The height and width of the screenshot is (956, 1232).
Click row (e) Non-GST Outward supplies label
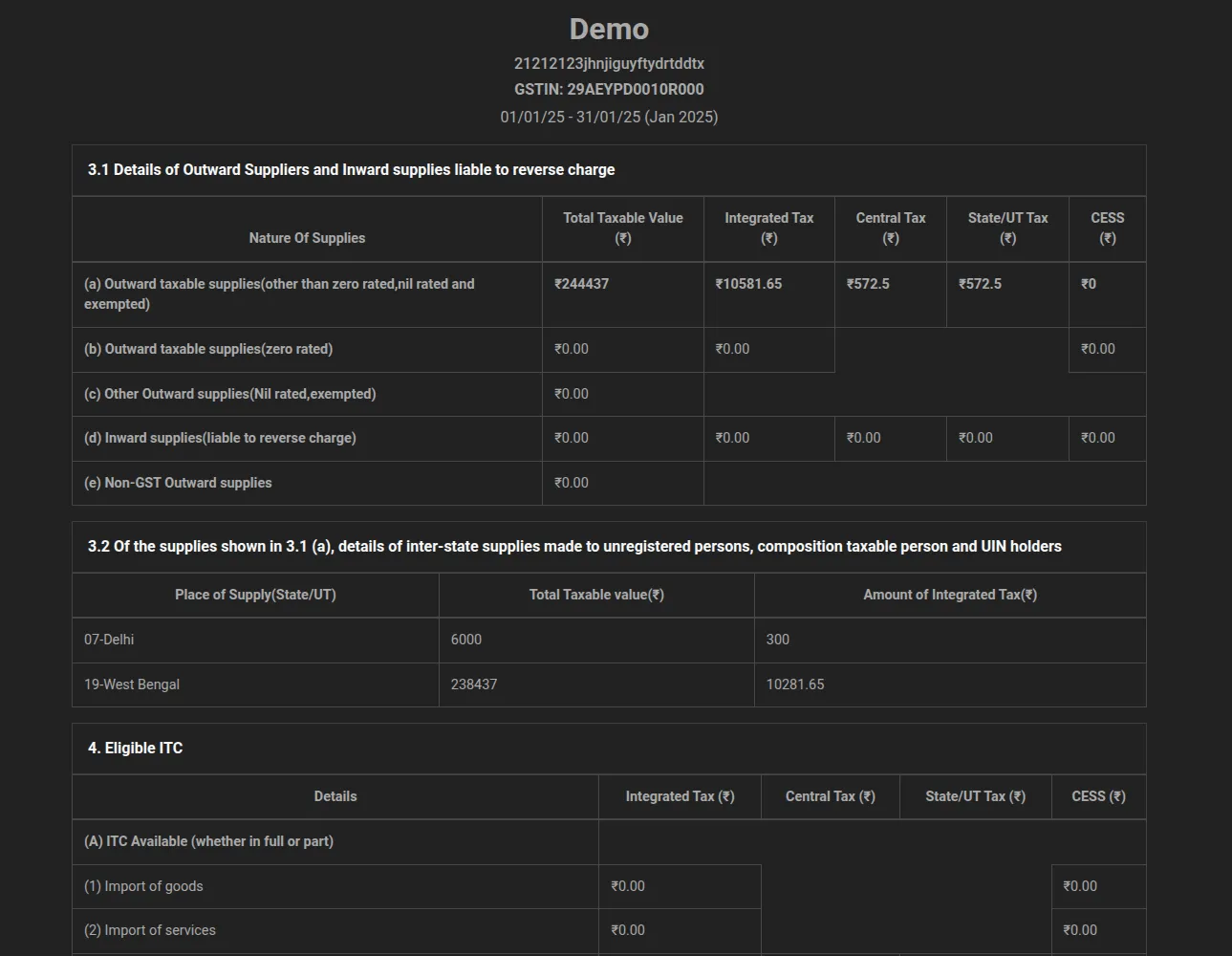click(x=178, y=483)
